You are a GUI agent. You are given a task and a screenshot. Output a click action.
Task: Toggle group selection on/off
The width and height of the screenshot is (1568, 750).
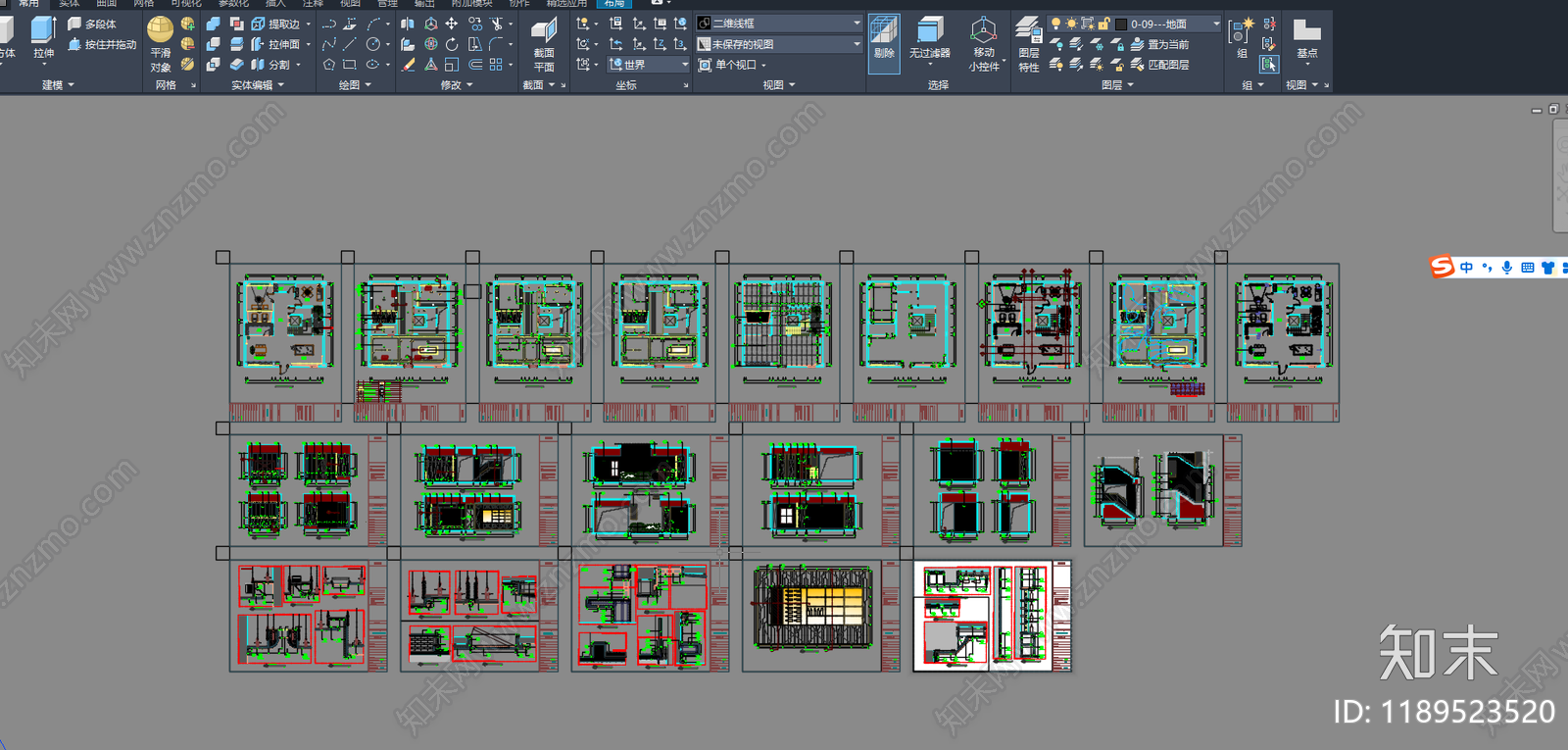point(1269,65)
